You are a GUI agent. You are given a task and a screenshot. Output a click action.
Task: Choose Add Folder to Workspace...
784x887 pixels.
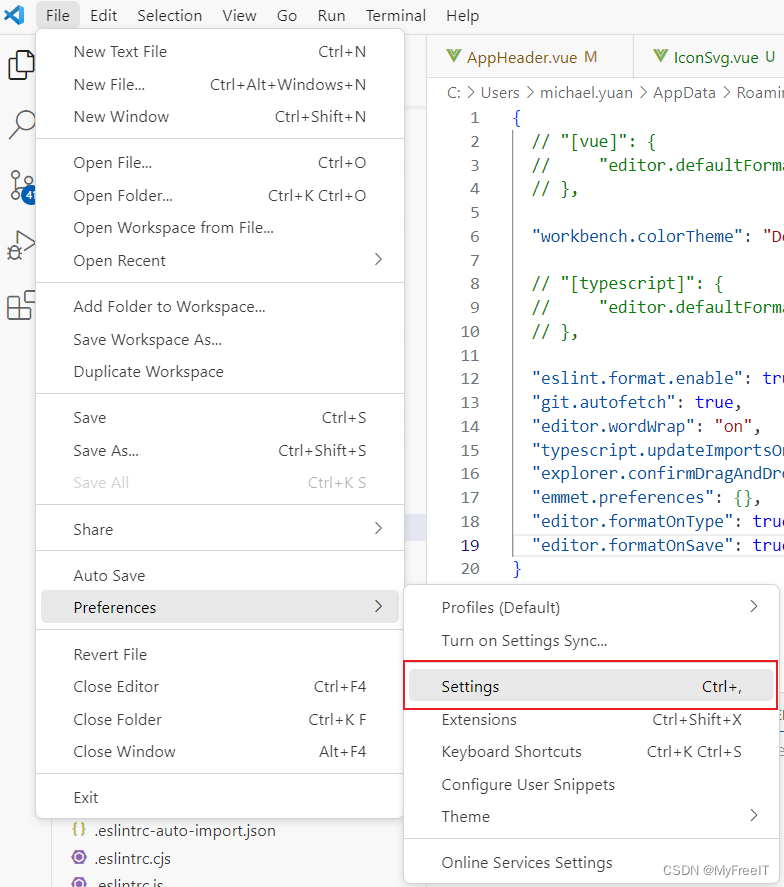pyautogui.click(x=220, y=307)
